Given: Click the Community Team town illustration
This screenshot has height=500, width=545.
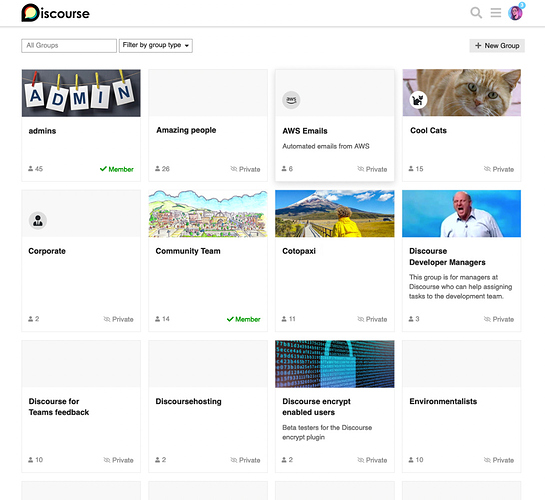Looking at the screenshot, I should tap(208, 213).
